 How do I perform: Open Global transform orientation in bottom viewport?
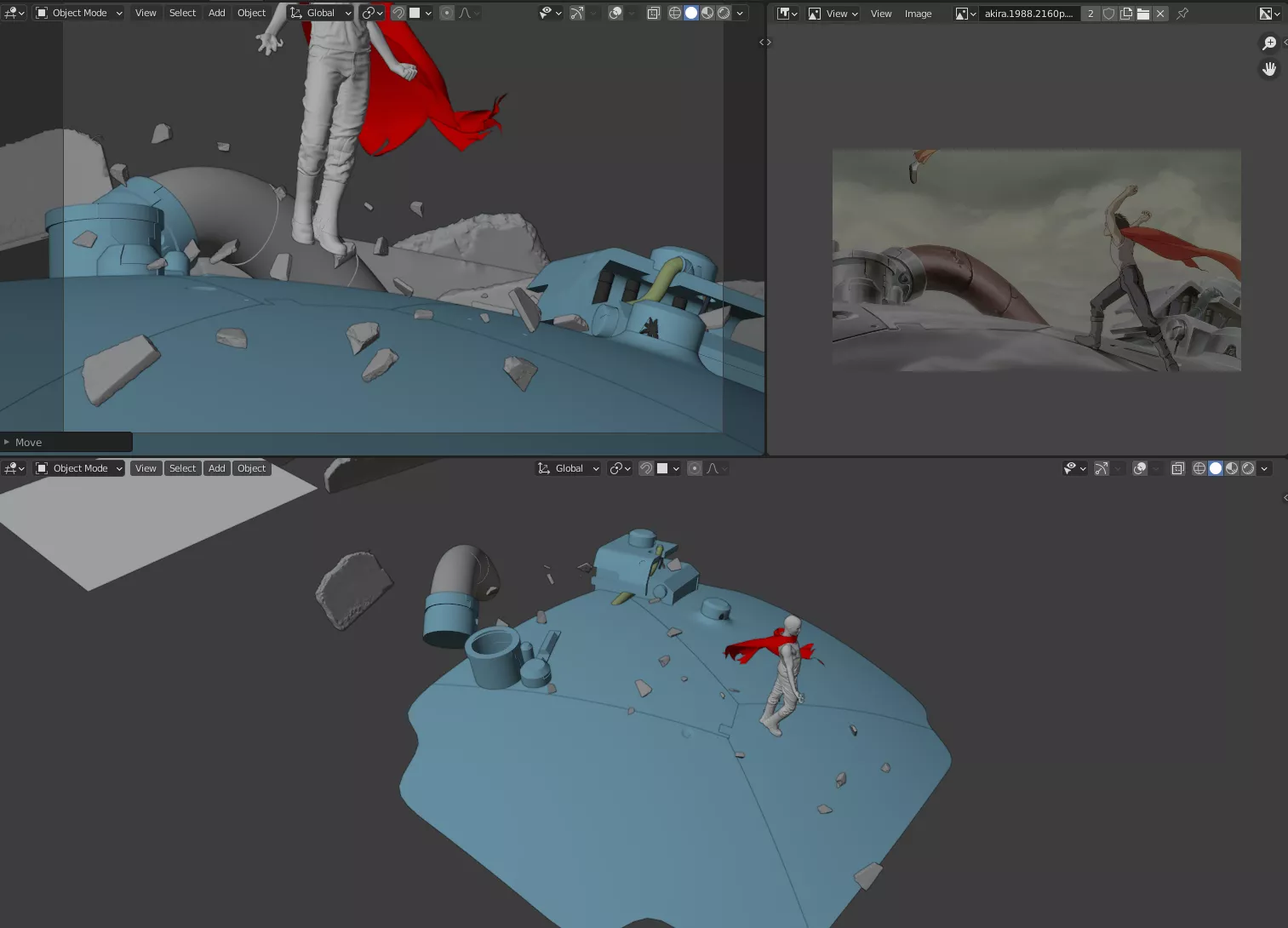click(x=569, y=468)
